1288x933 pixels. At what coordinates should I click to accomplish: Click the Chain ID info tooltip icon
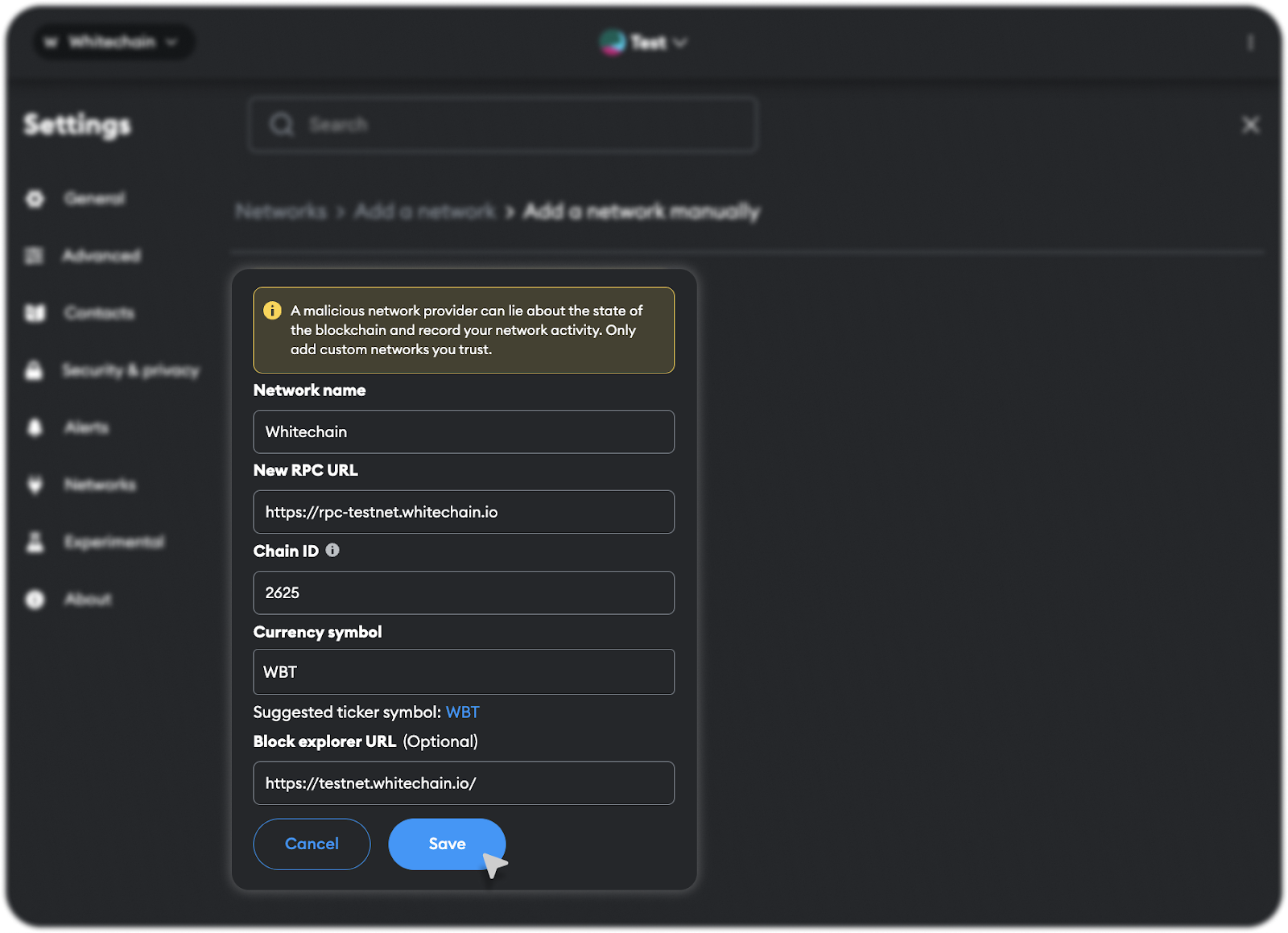pos(332,551)
